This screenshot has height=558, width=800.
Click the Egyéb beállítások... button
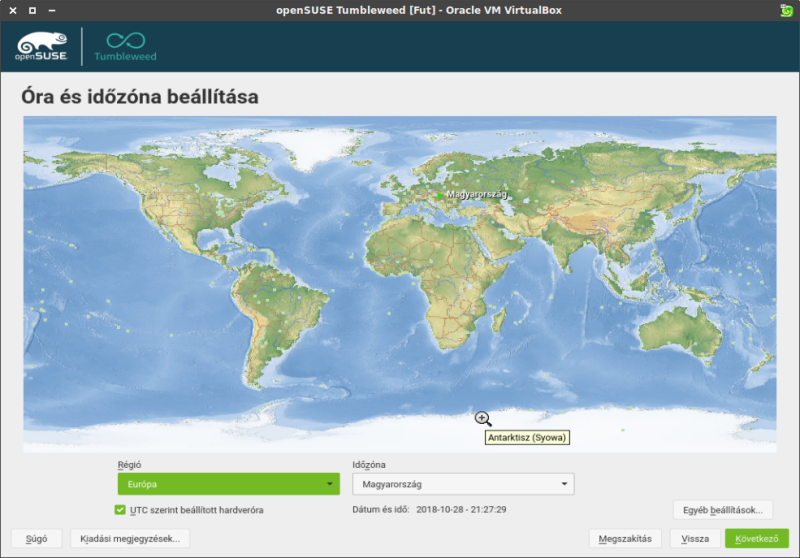(x=723, y=510)
